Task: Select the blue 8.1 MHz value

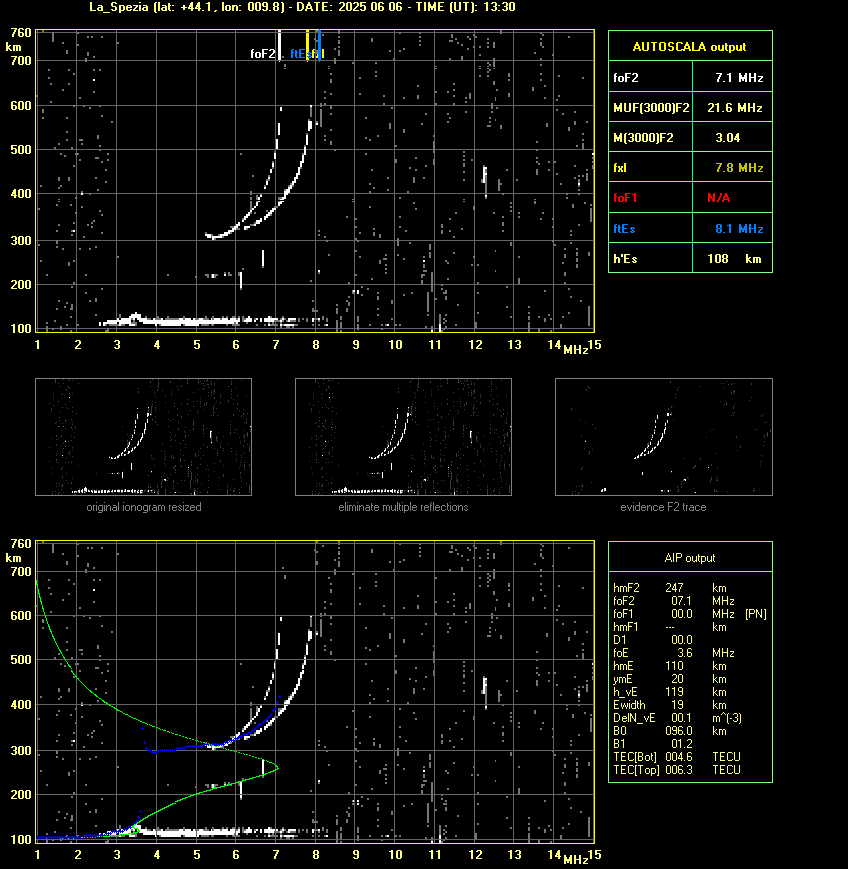Action: click(739, 229)
